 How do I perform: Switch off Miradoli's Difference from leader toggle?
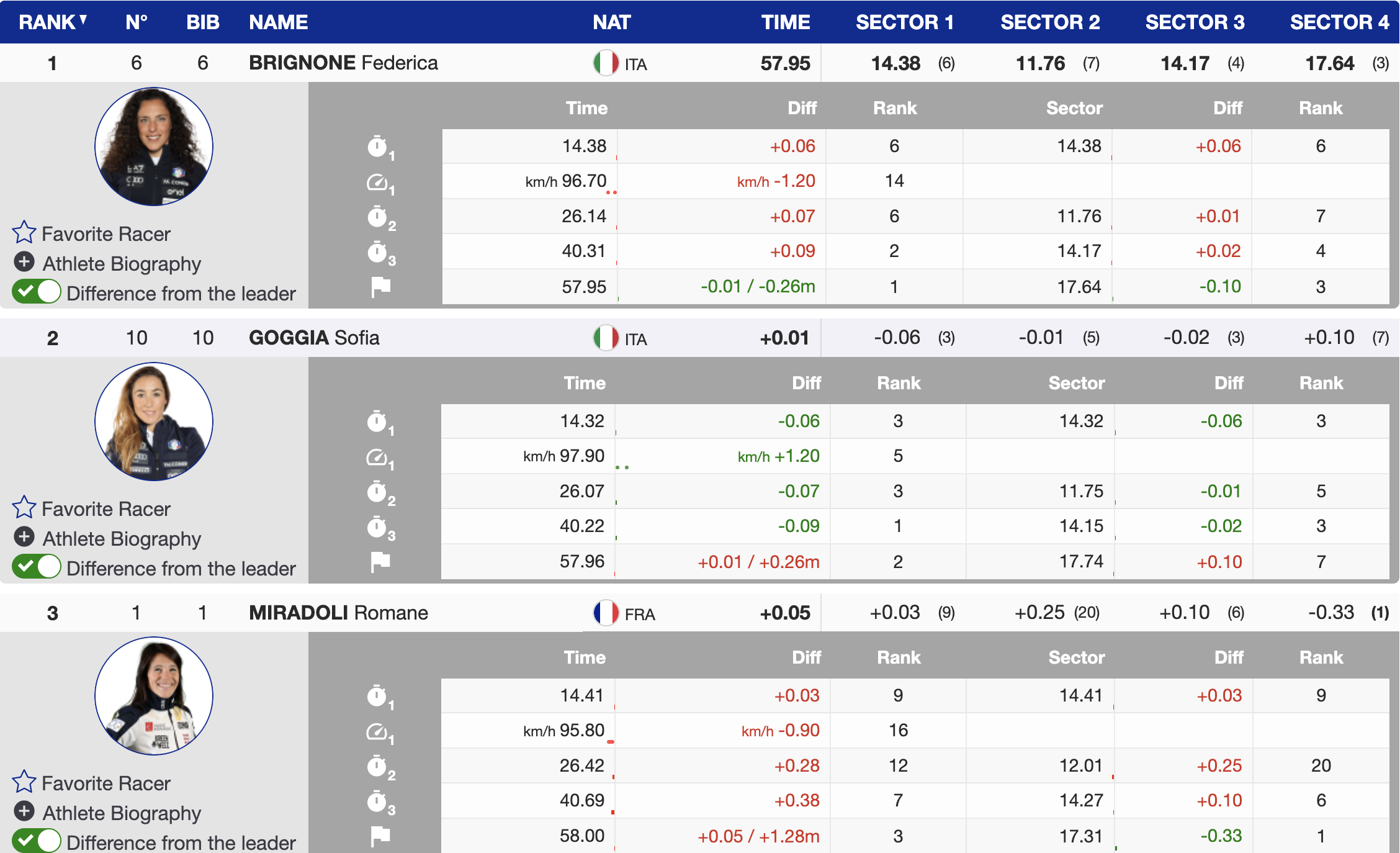click(37, 841)
